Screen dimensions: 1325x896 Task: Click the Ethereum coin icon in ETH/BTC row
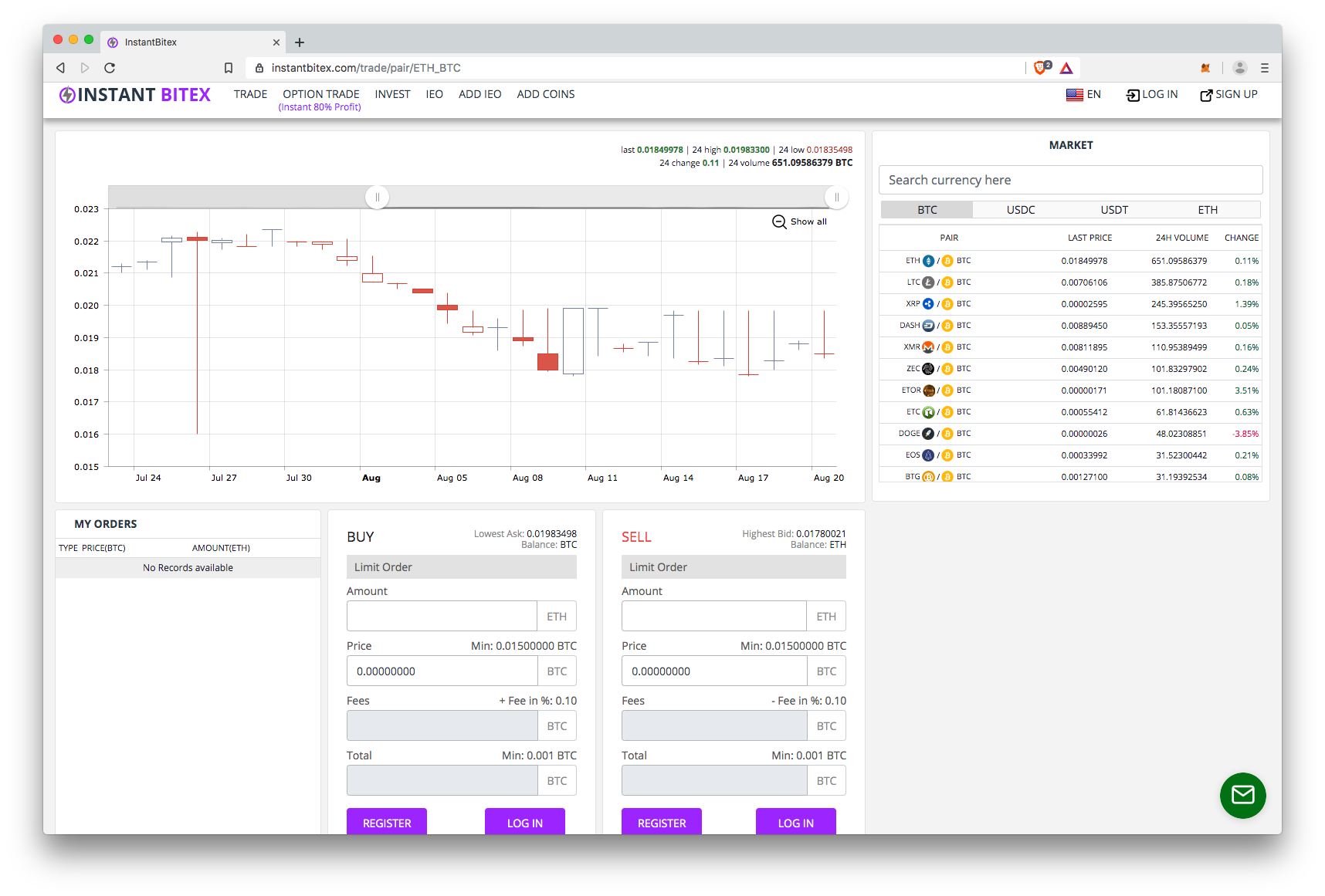tap(929, 261)
